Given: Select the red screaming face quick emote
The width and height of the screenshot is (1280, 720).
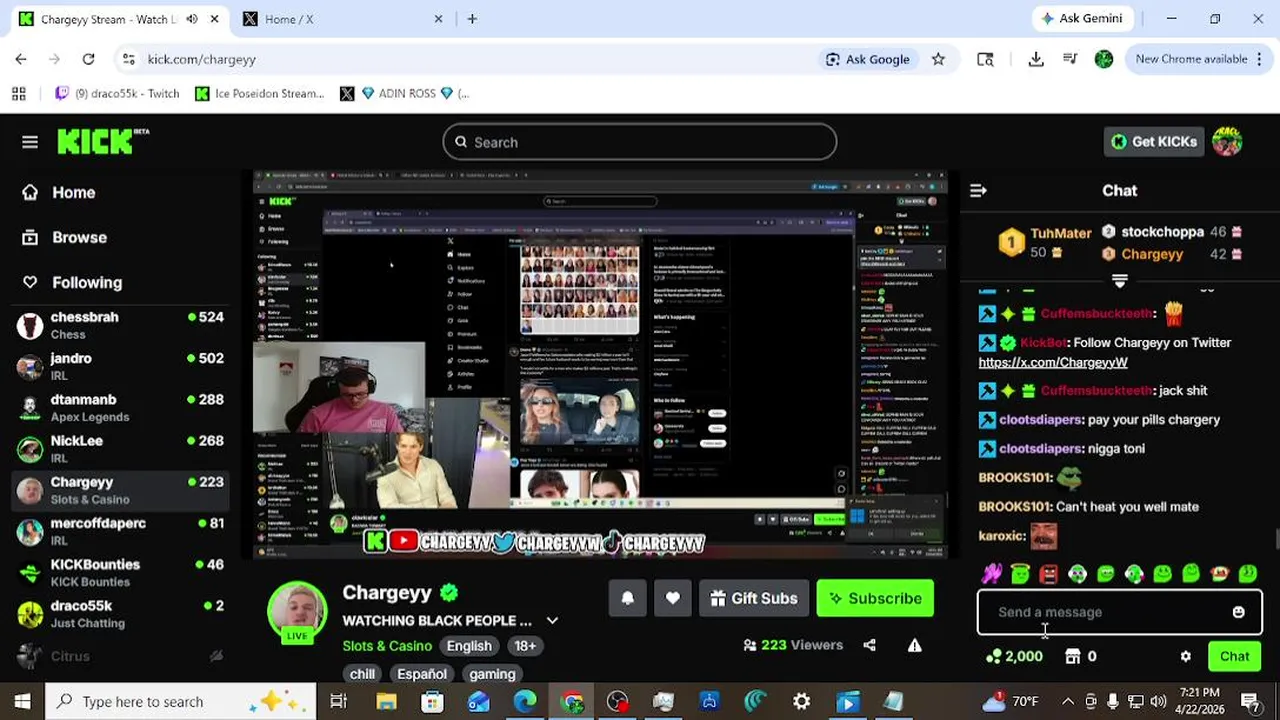Looking at the screenshot, I should click(x=1048, y=574).
